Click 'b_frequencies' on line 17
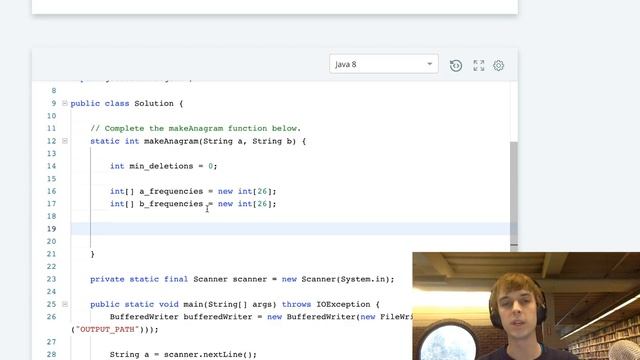 pos(171,204)
